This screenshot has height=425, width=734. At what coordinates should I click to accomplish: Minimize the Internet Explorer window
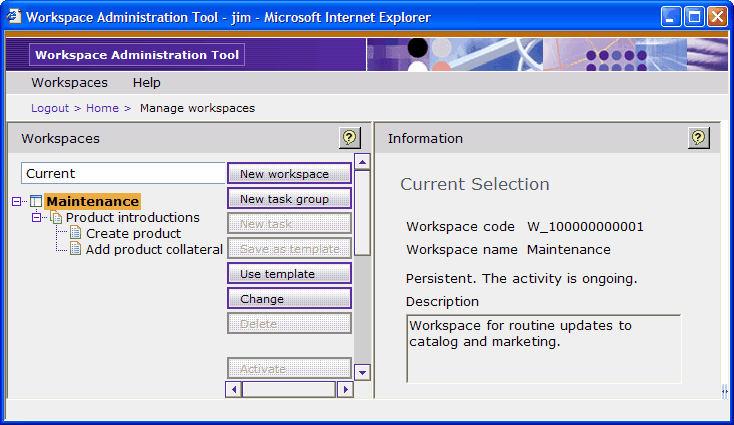point(671,17)
